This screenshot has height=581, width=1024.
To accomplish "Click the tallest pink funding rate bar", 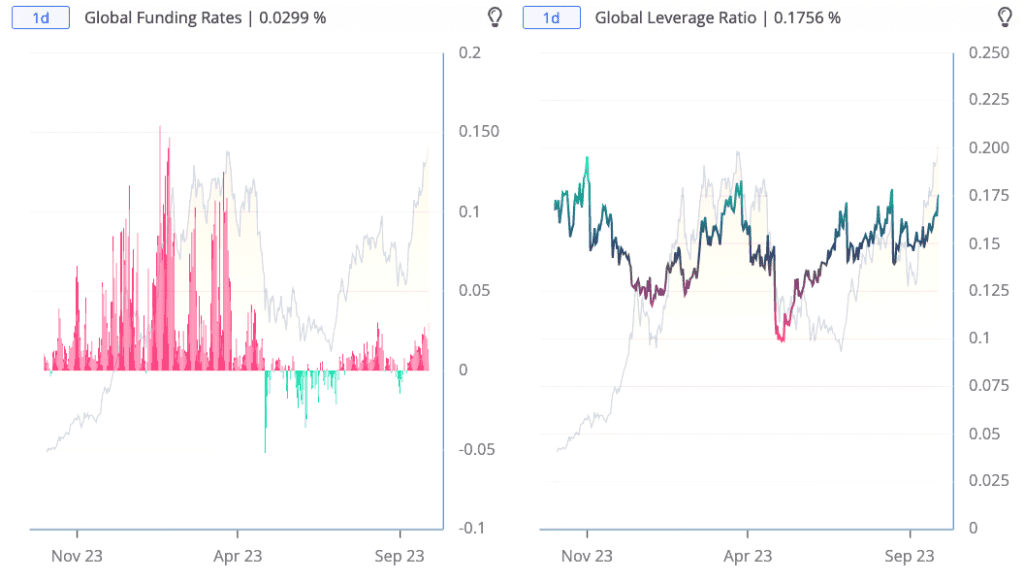I will pyautogui.click(x=160, y=200).
